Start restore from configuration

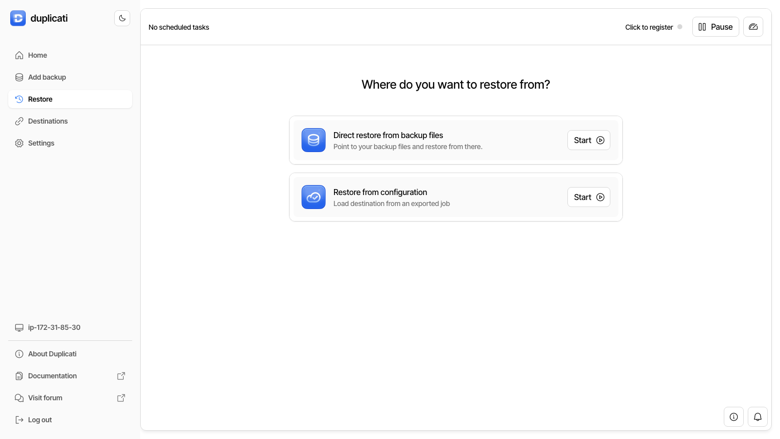click(588, 197)
